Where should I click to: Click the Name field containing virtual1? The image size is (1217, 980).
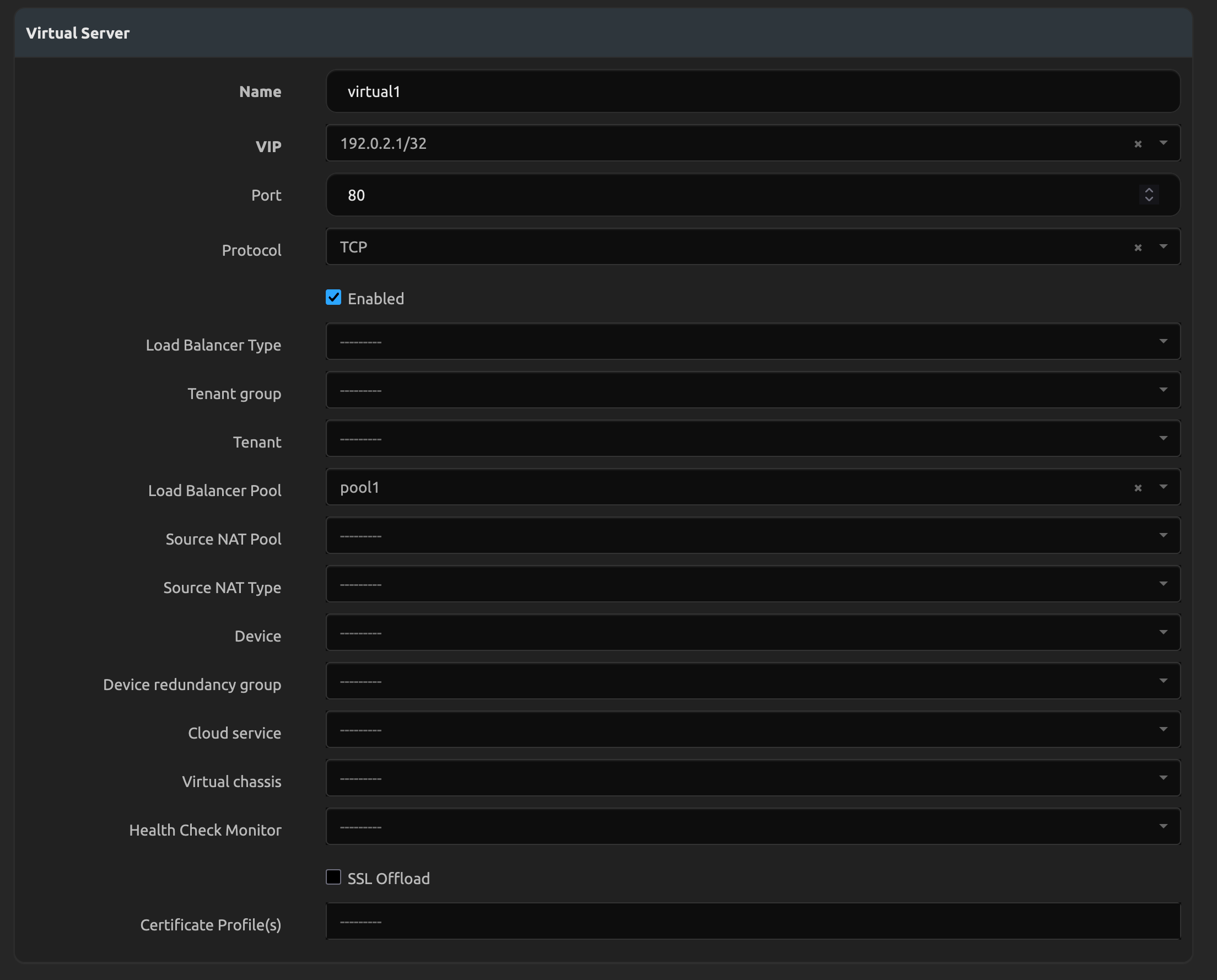752,91
